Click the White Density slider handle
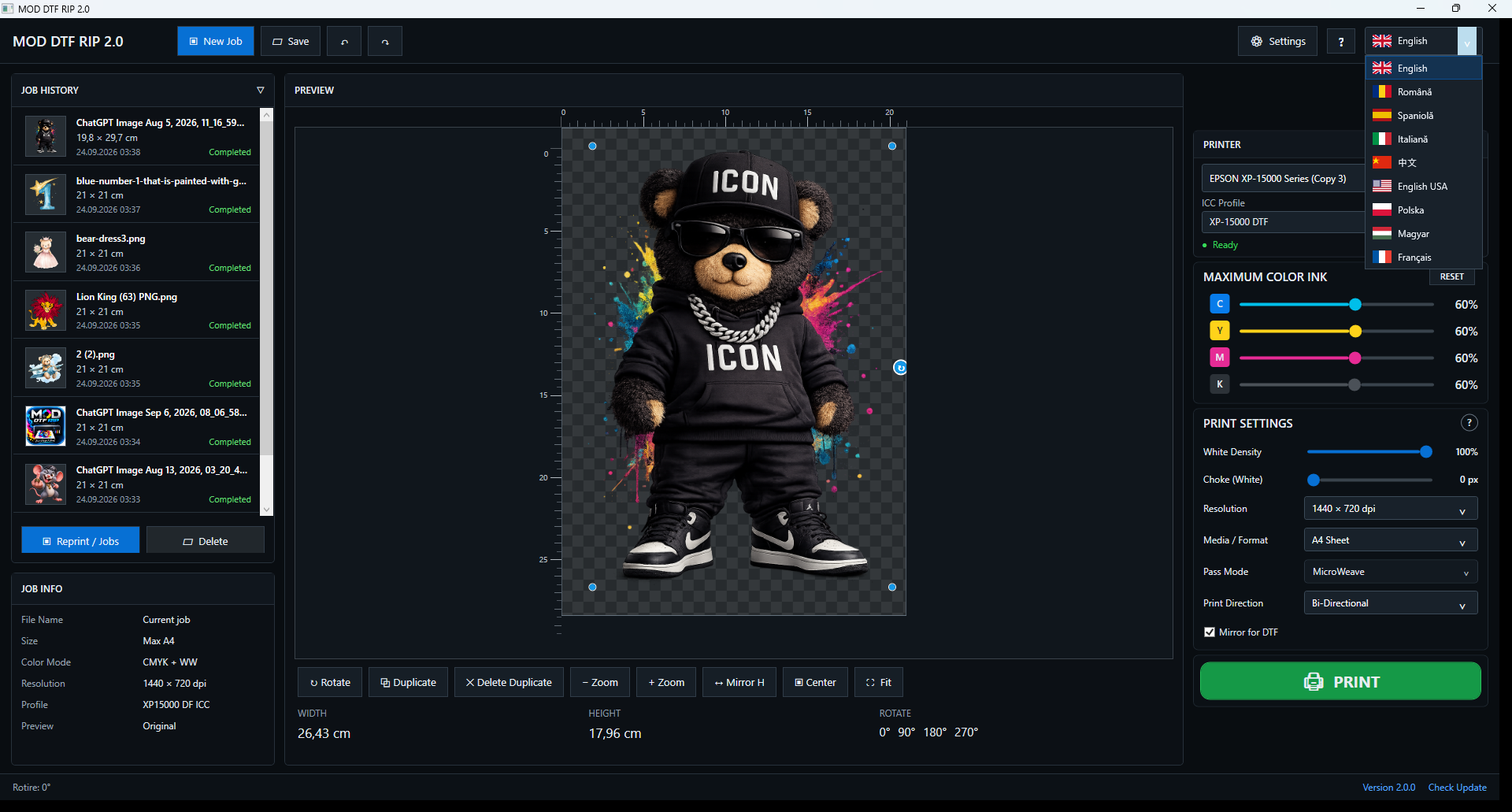The width and height of the screenshot is (1512, 812). pos(1426,452)
